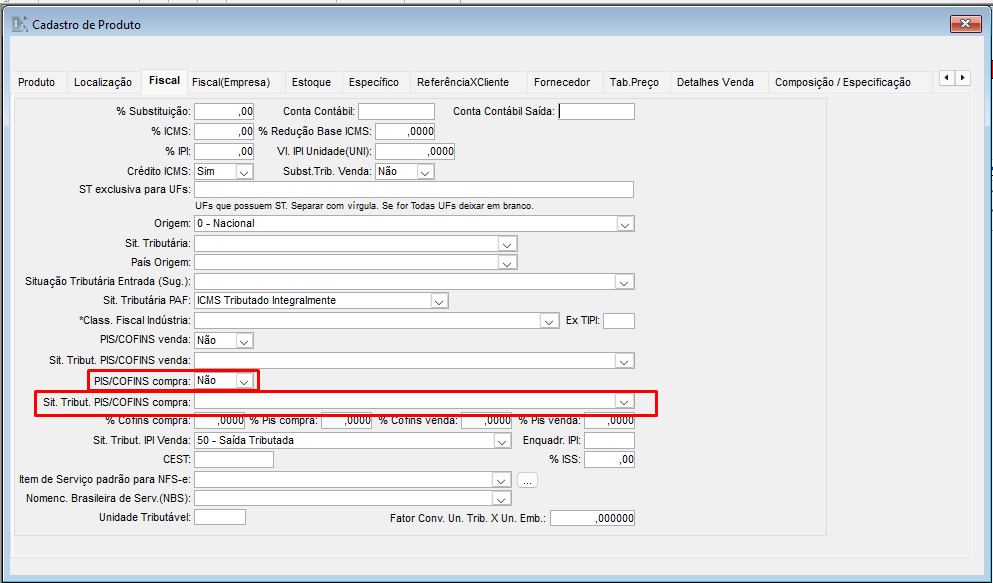This screenshot has width=993, height=583.
Task: Click the CEST input field
Action: click(x=233, y=460)
